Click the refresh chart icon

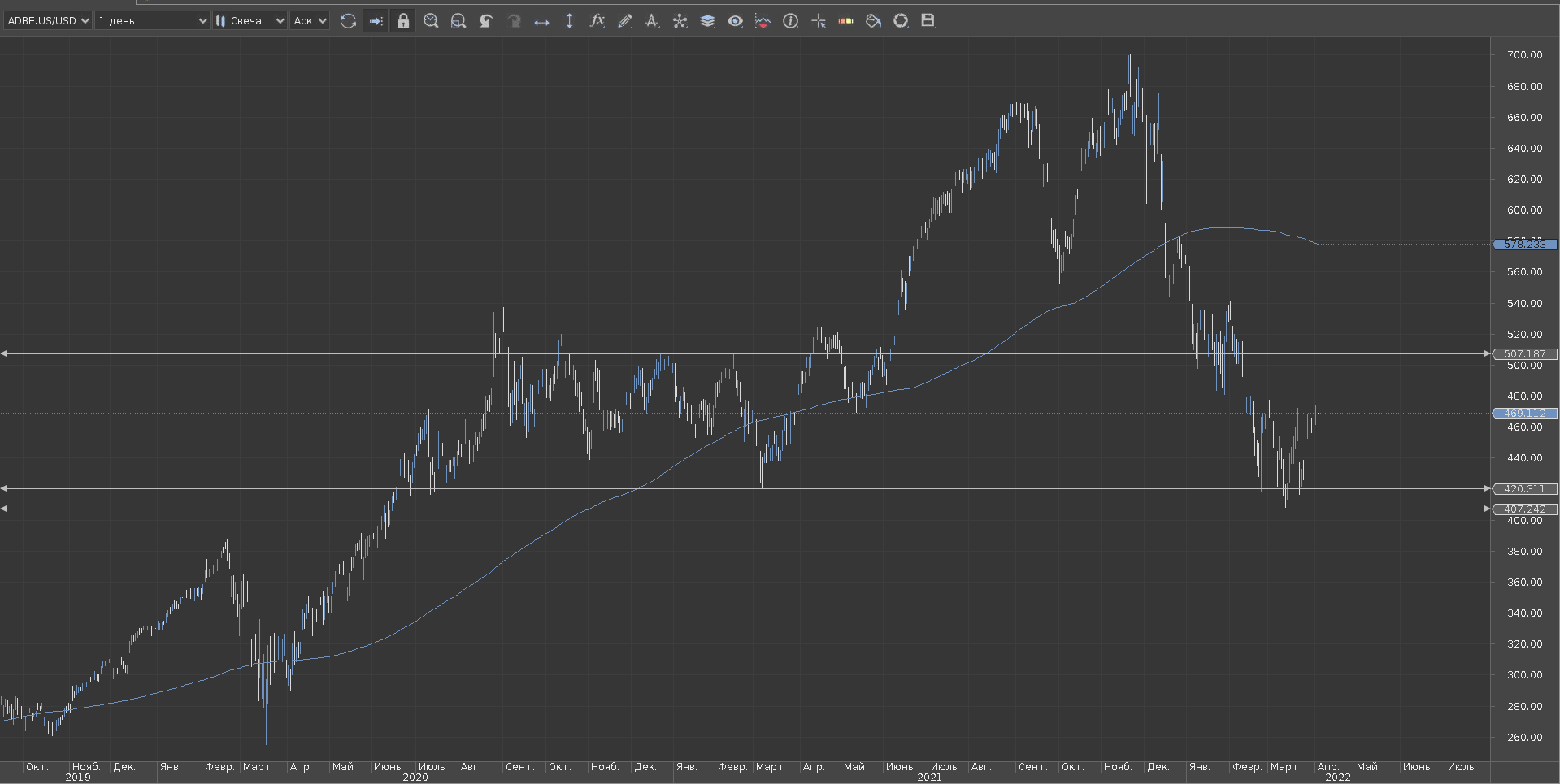348,21
